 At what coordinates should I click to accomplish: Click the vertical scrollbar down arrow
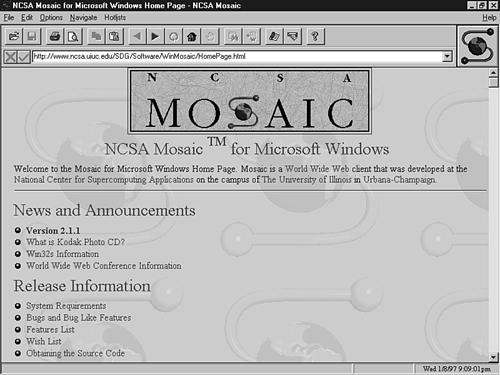(x=494, y=357)
